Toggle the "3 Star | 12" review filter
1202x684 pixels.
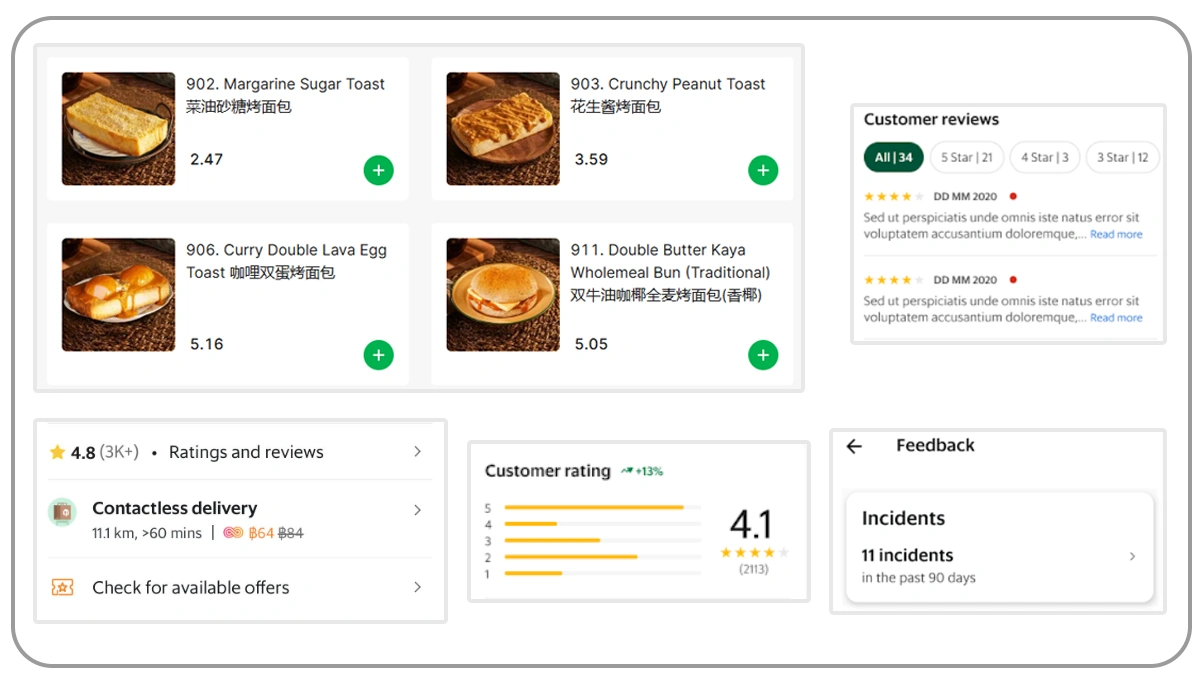(x=1122, y=157)
